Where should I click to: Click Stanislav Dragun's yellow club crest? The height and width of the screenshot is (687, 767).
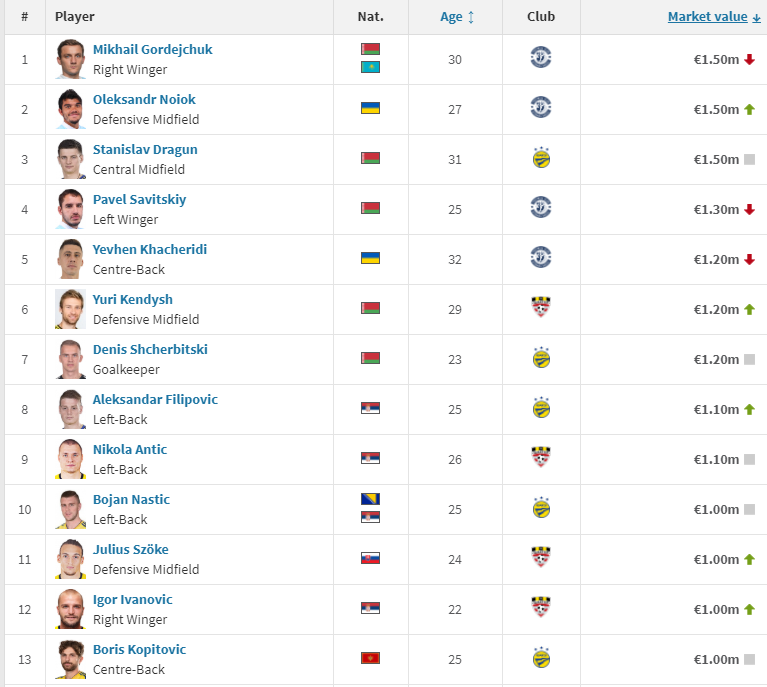pos(541,158)
